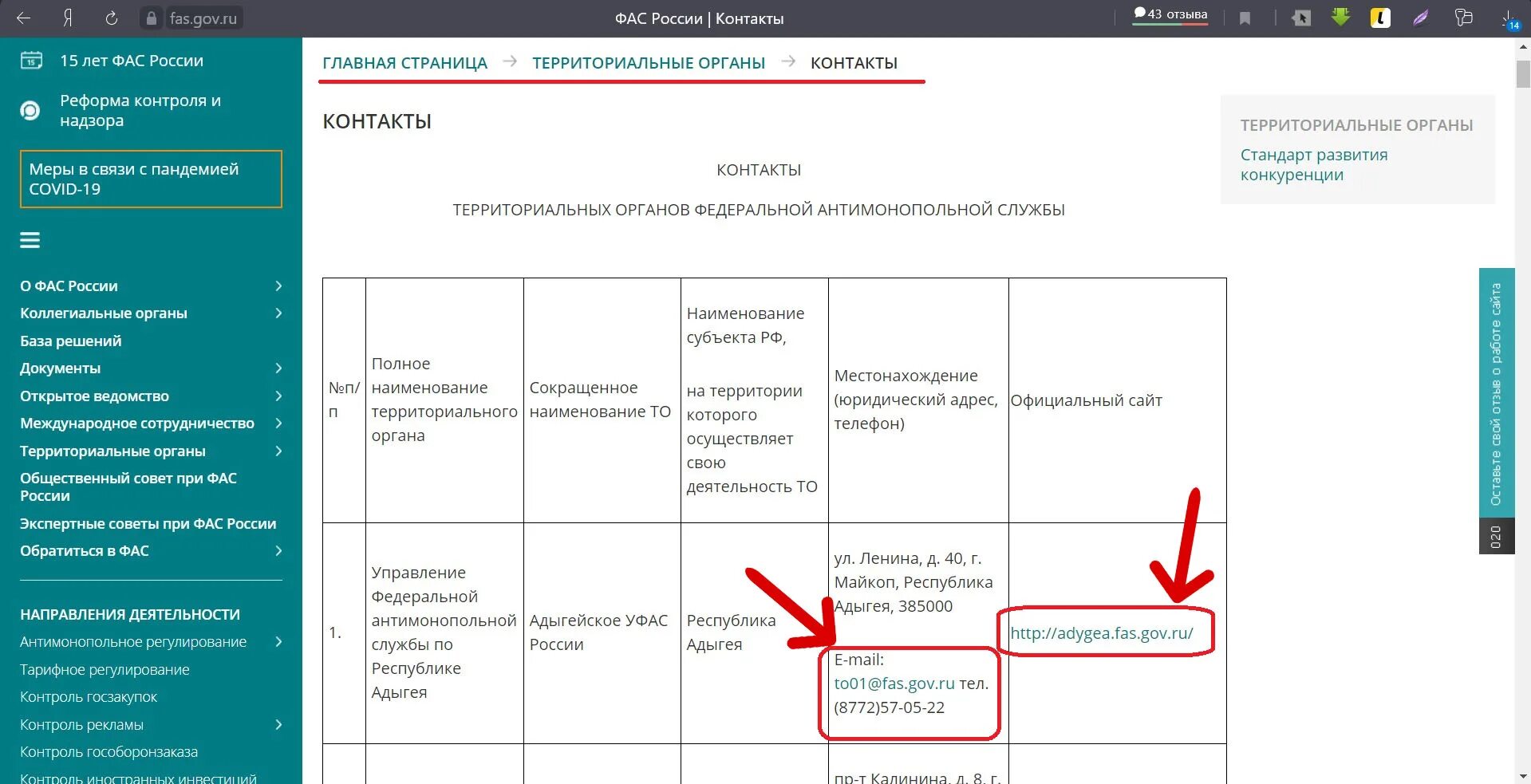Go to ГЛАВНАЯ СТРАНИЦА breadcrumb
Viewport: 1531px width, 784px height.
pyautogui.click(x=404, y=63)
